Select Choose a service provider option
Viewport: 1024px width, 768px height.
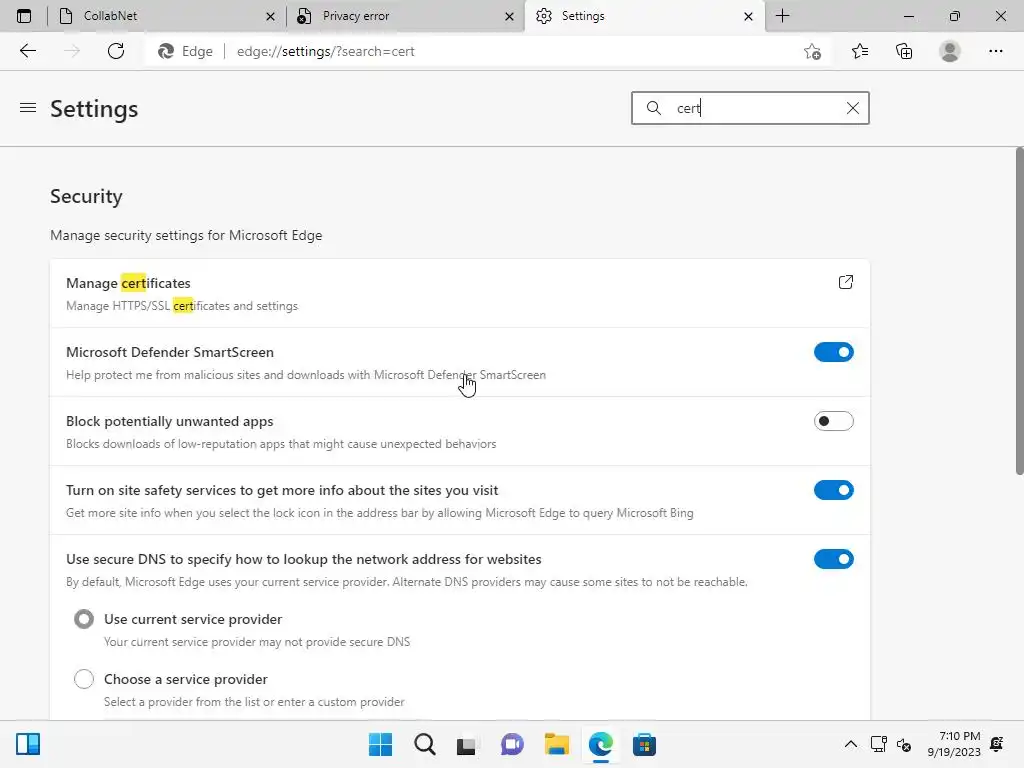coord(84,679)
